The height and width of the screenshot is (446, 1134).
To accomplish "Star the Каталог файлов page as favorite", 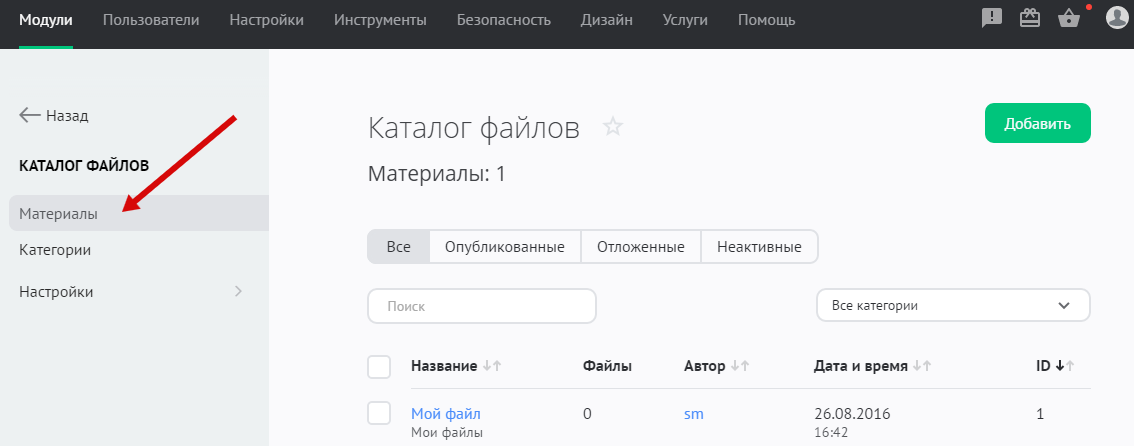I will [x=613, y=127].
